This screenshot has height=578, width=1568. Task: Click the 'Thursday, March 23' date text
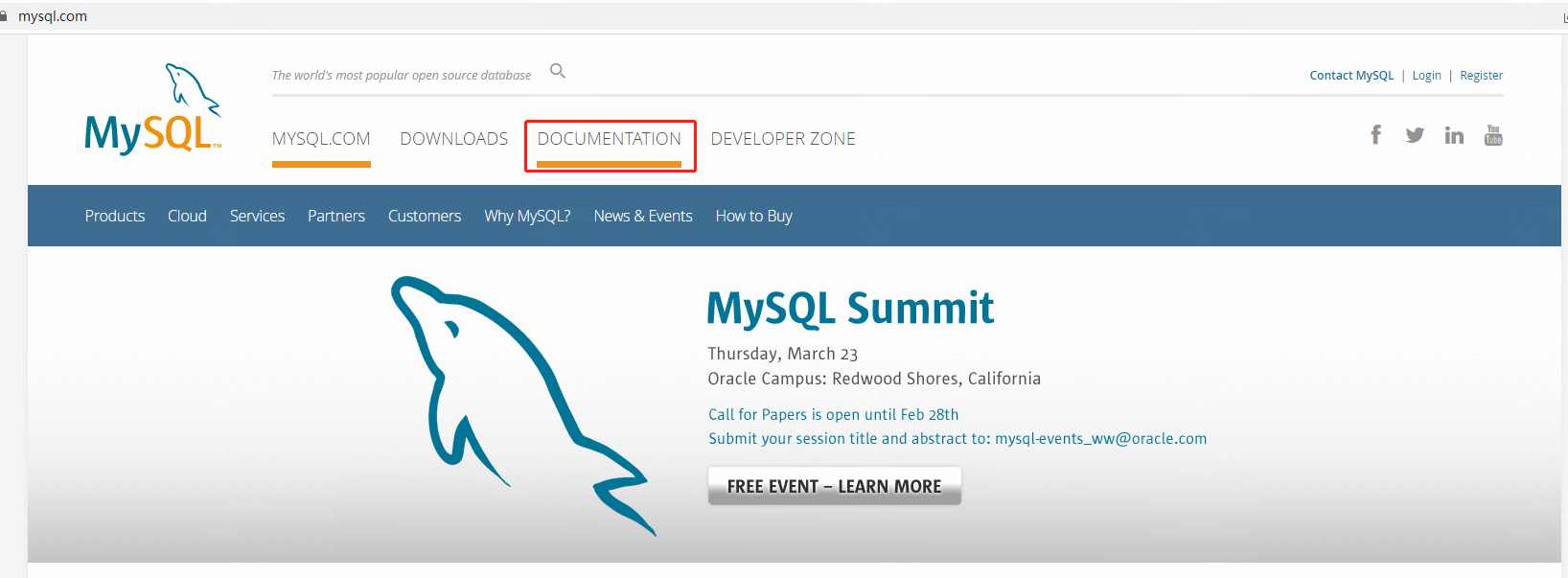783,354
